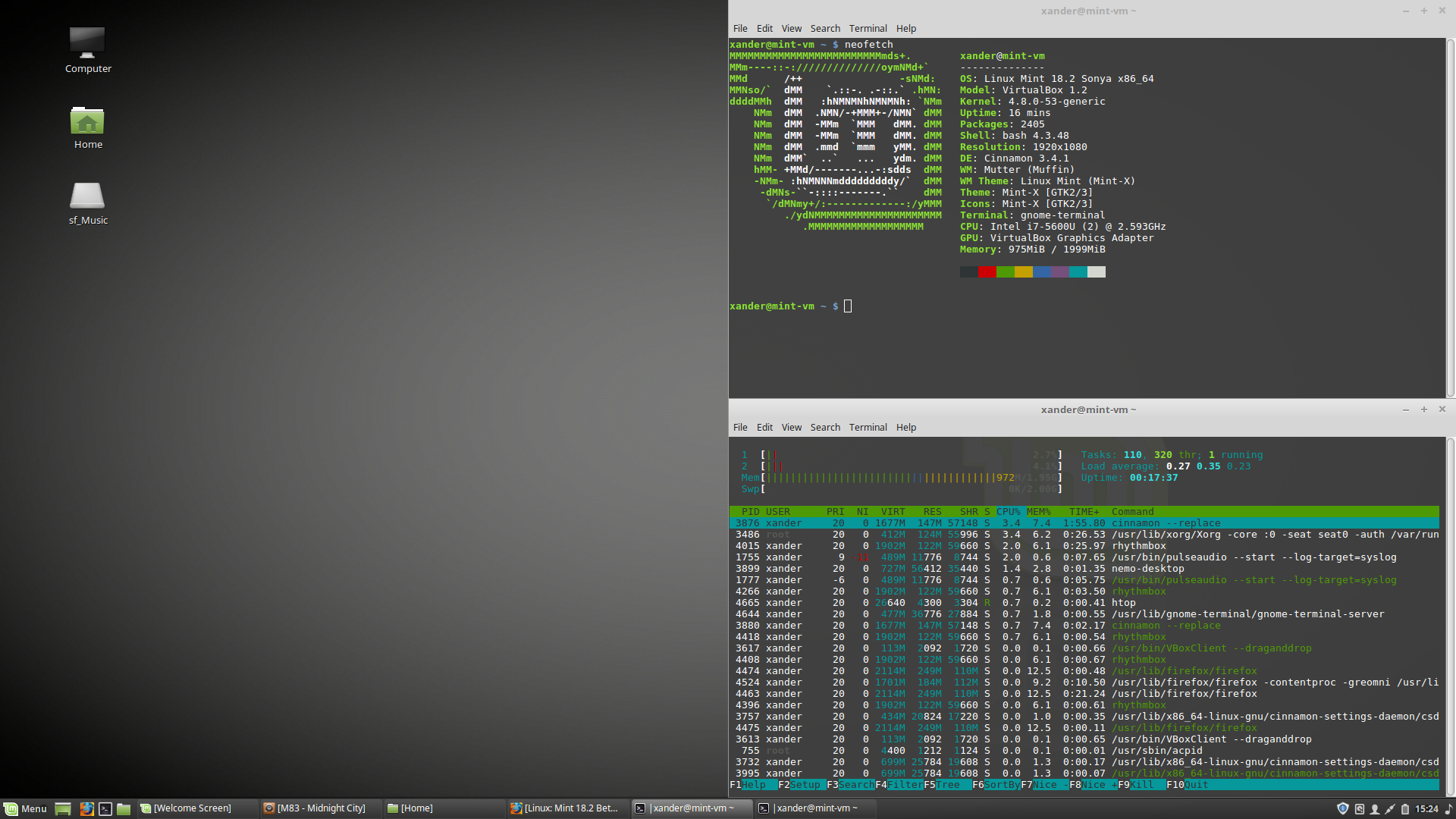Open the battery power tray icon

tap(1404, 808)
